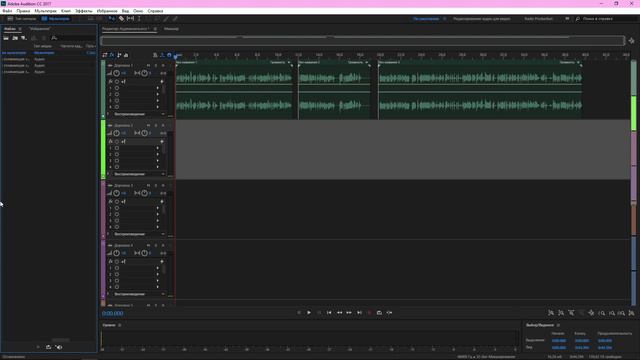640x360 pixels.
Task: Switch to Waveform view button
Action: (x=22, y=19)
